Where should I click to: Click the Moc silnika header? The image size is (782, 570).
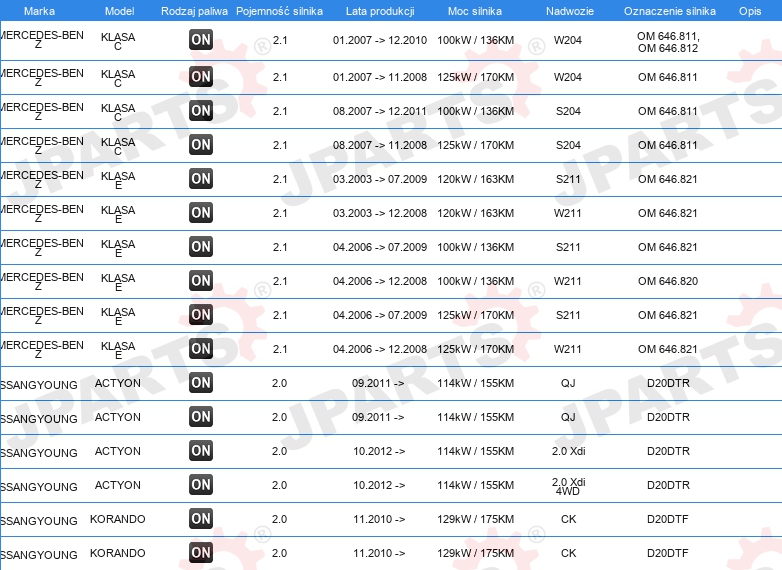(475, 11)
